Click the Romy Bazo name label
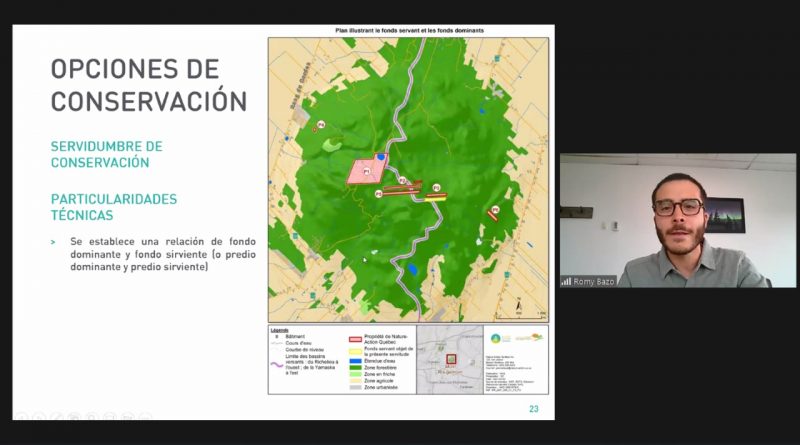Screen dimensions: 800x445 pos(594,282)
